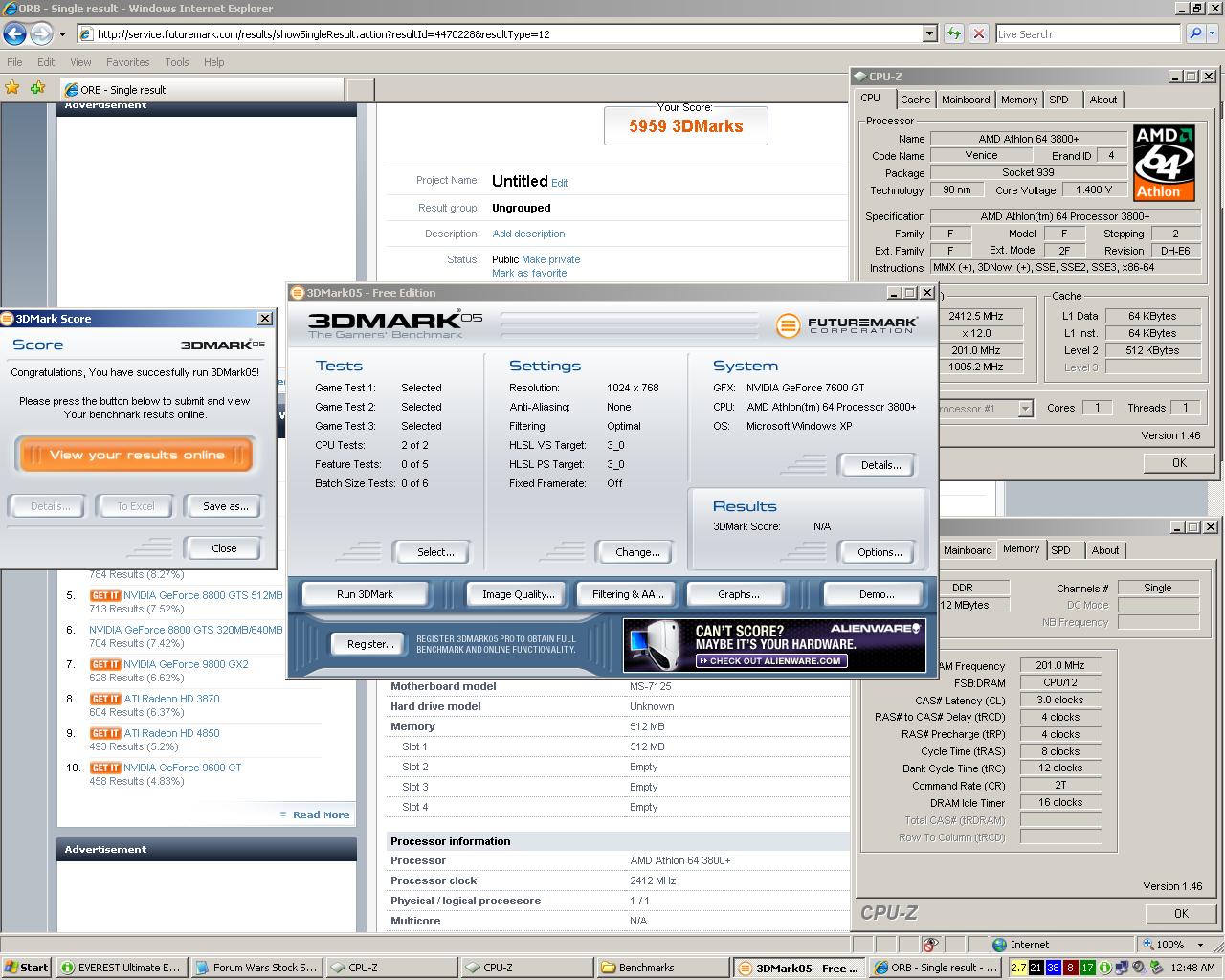Click Register... button in 3DMark05
Viewport: 1225px width, 980px height.
tap(369, 644)
